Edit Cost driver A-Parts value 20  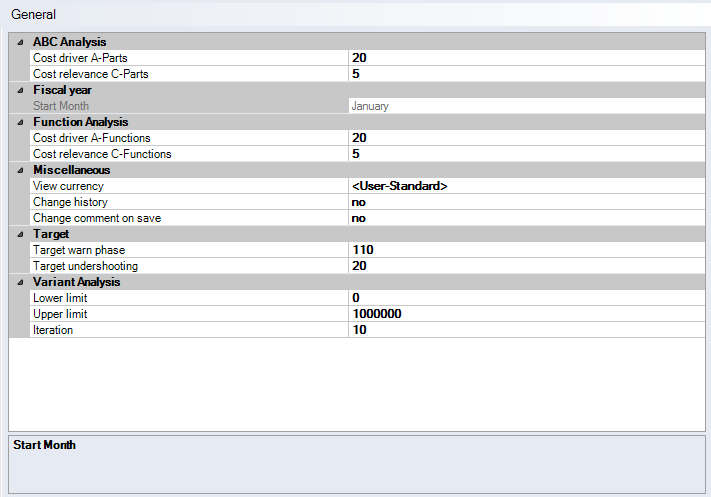click(x=525, y=58)
